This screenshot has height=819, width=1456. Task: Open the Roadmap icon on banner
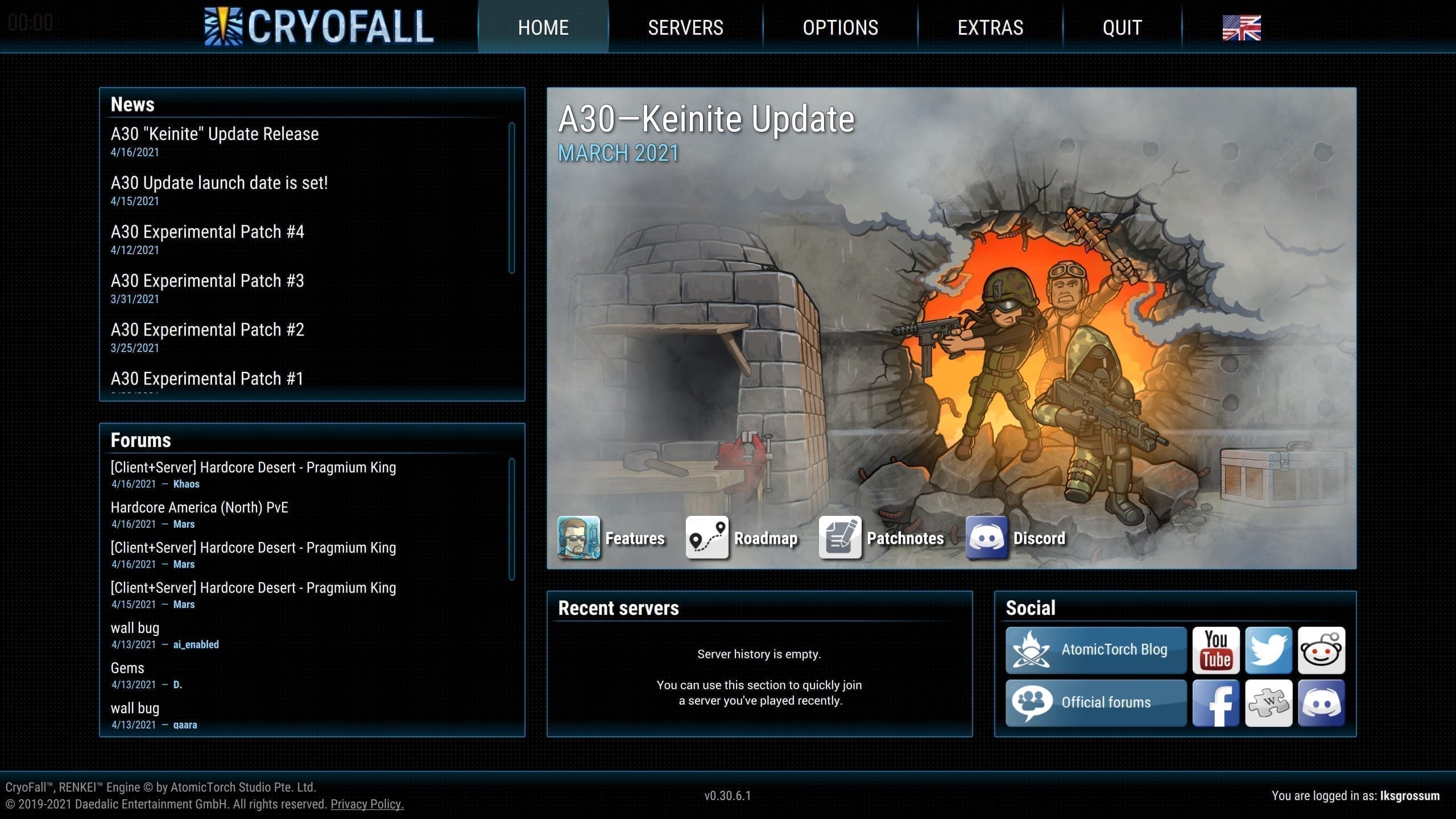[707, 537]
